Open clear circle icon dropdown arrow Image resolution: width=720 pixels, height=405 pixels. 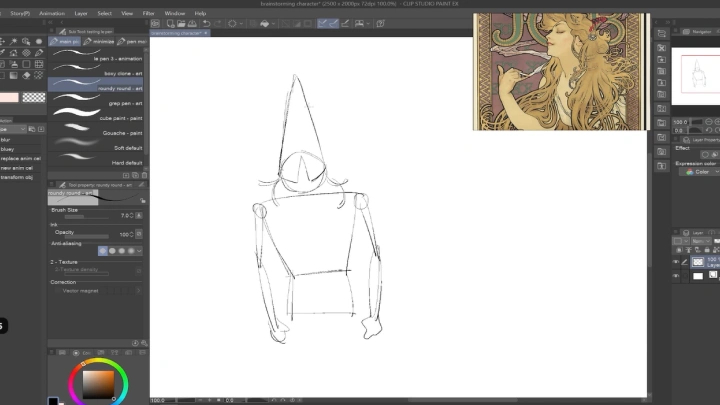tap(241, 23)
